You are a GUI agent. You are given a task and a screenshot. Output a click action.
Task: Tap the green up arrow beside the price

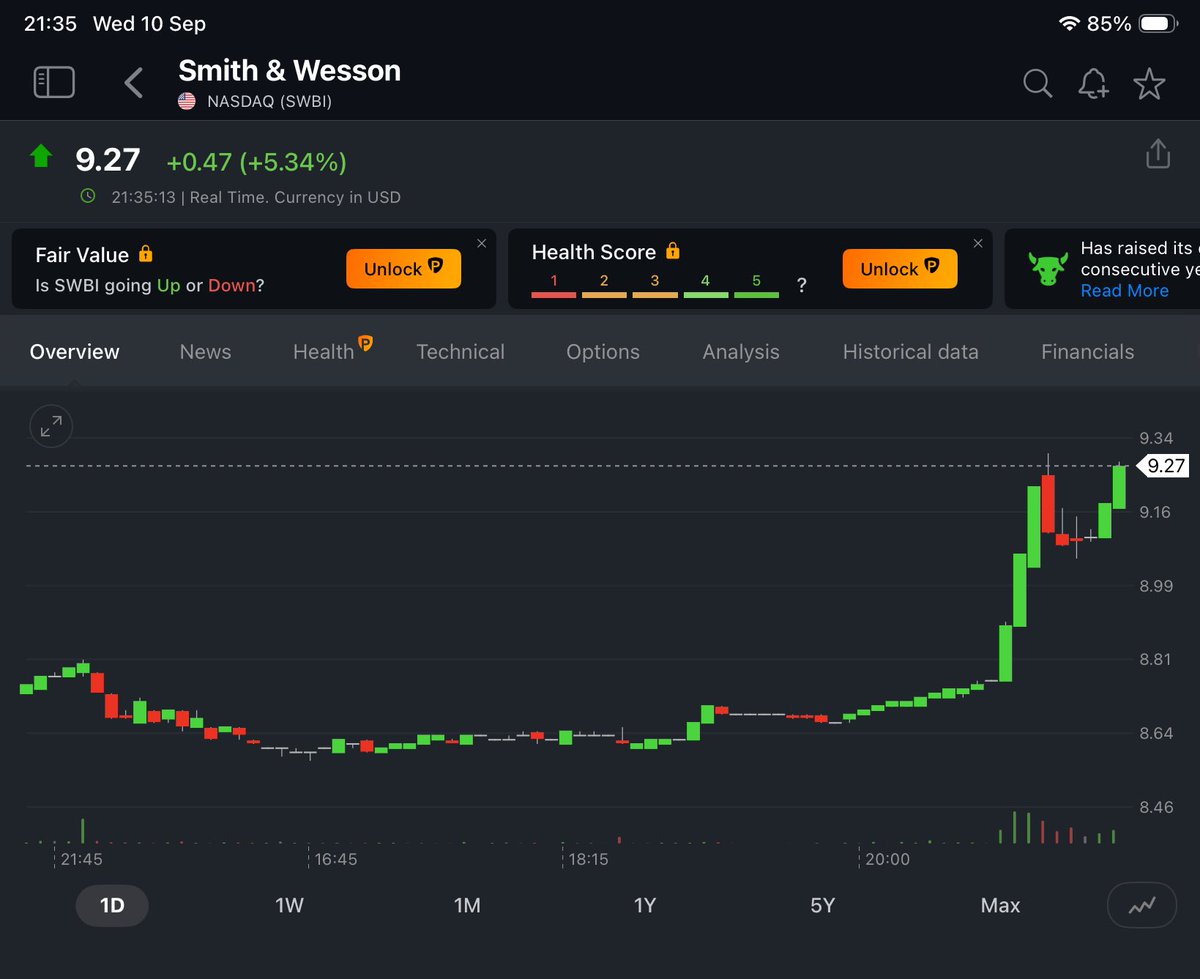coord(41,156)
